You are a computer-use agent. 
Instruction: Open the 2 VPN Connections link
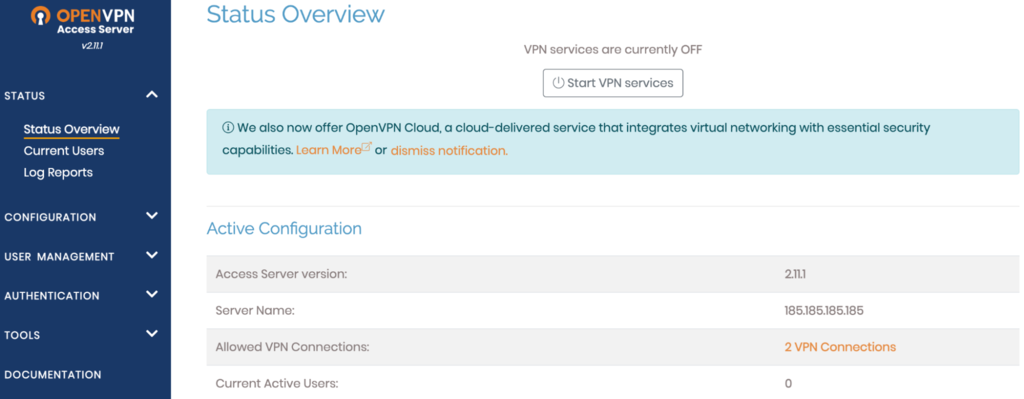pyautogui.click(x=840, y=347)
